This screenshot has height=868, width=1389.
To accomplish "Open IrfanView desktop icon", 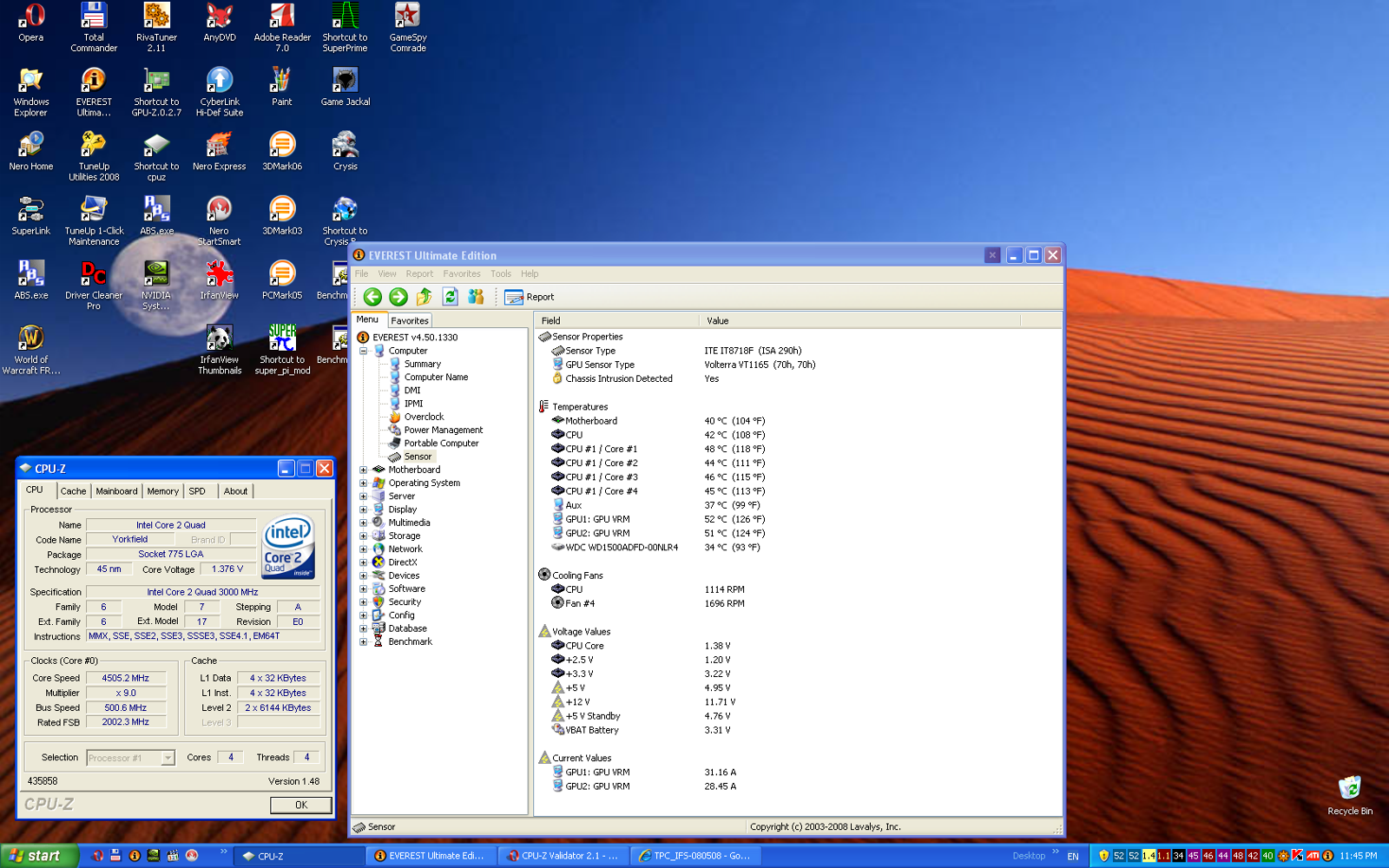I will 220,280.
